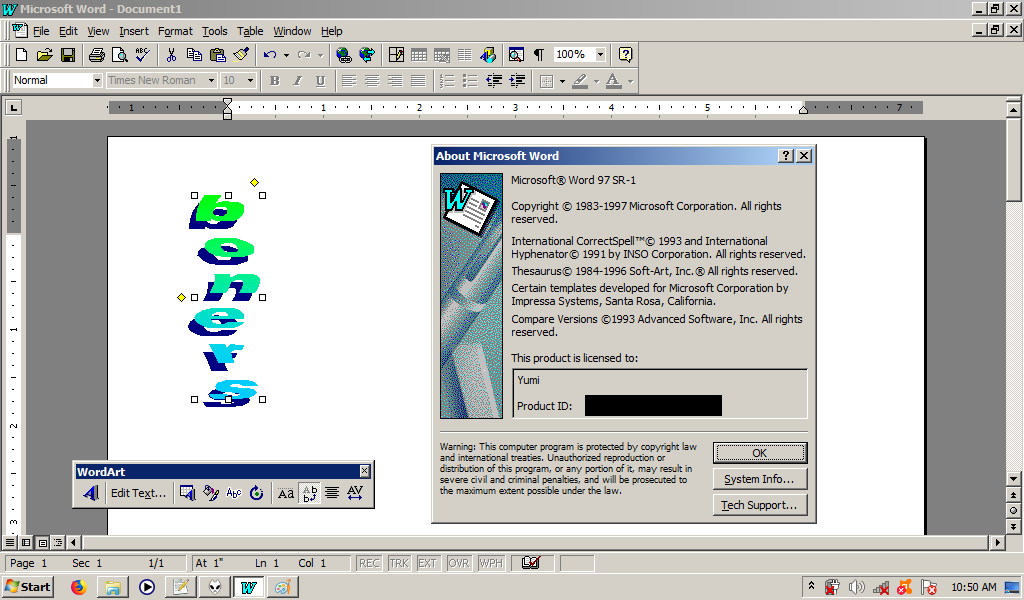Open the Windows Start menu

[28, 587]
